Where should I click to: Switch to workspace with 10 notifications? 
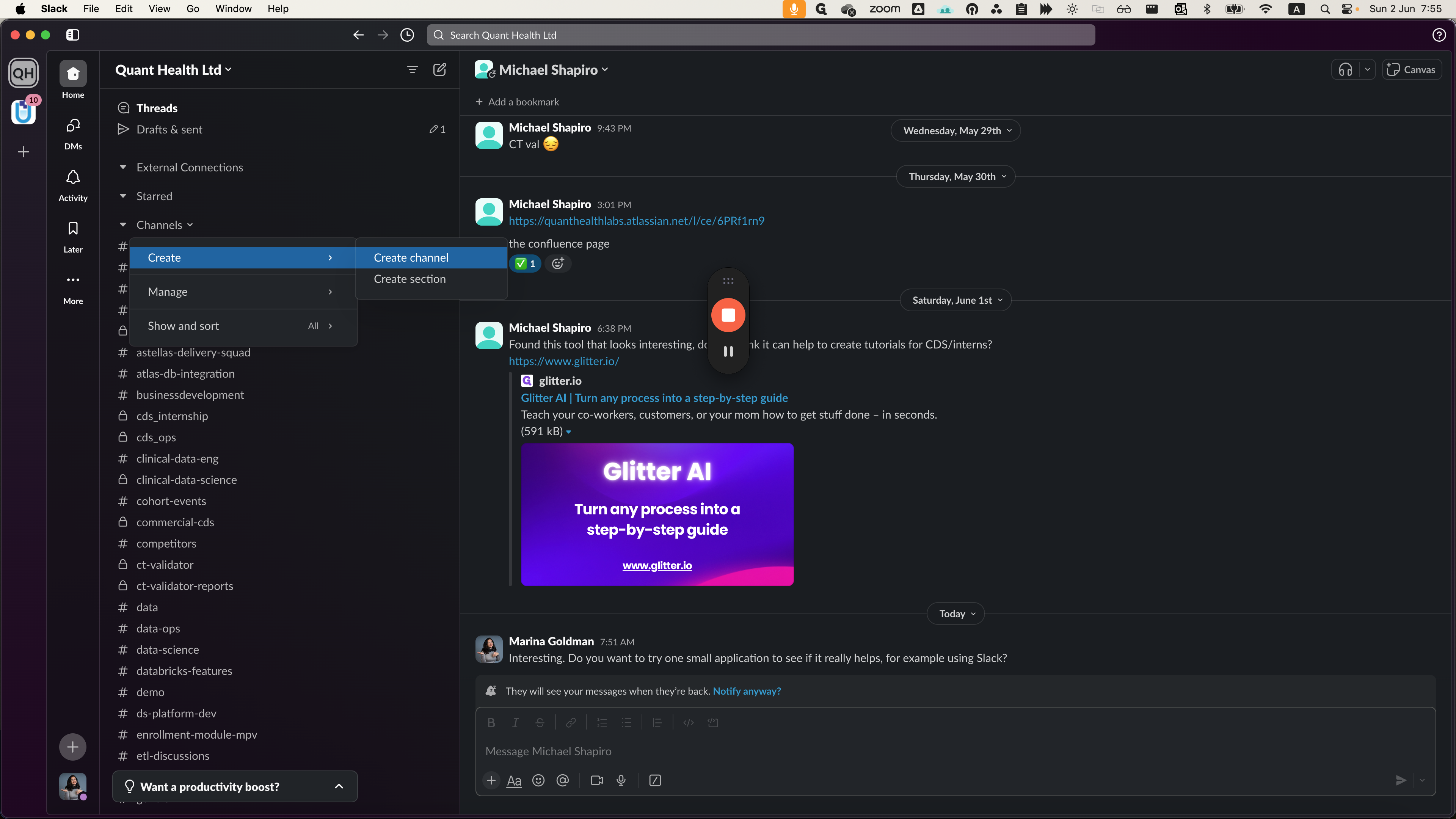[23, 111]
